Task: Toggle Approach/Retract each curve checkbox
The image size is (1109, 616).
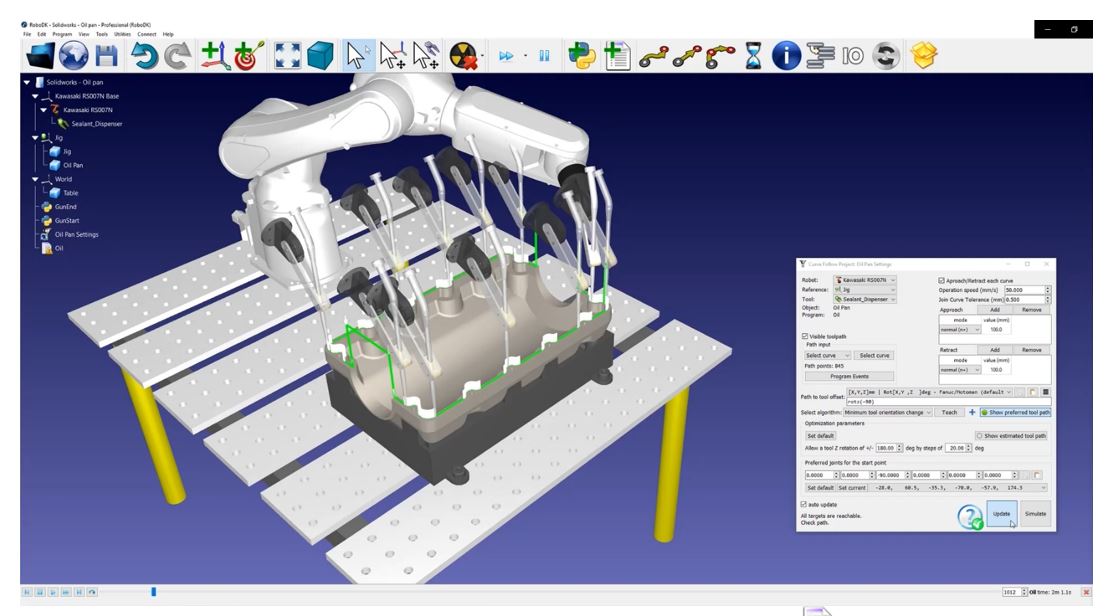Action: 941,281
